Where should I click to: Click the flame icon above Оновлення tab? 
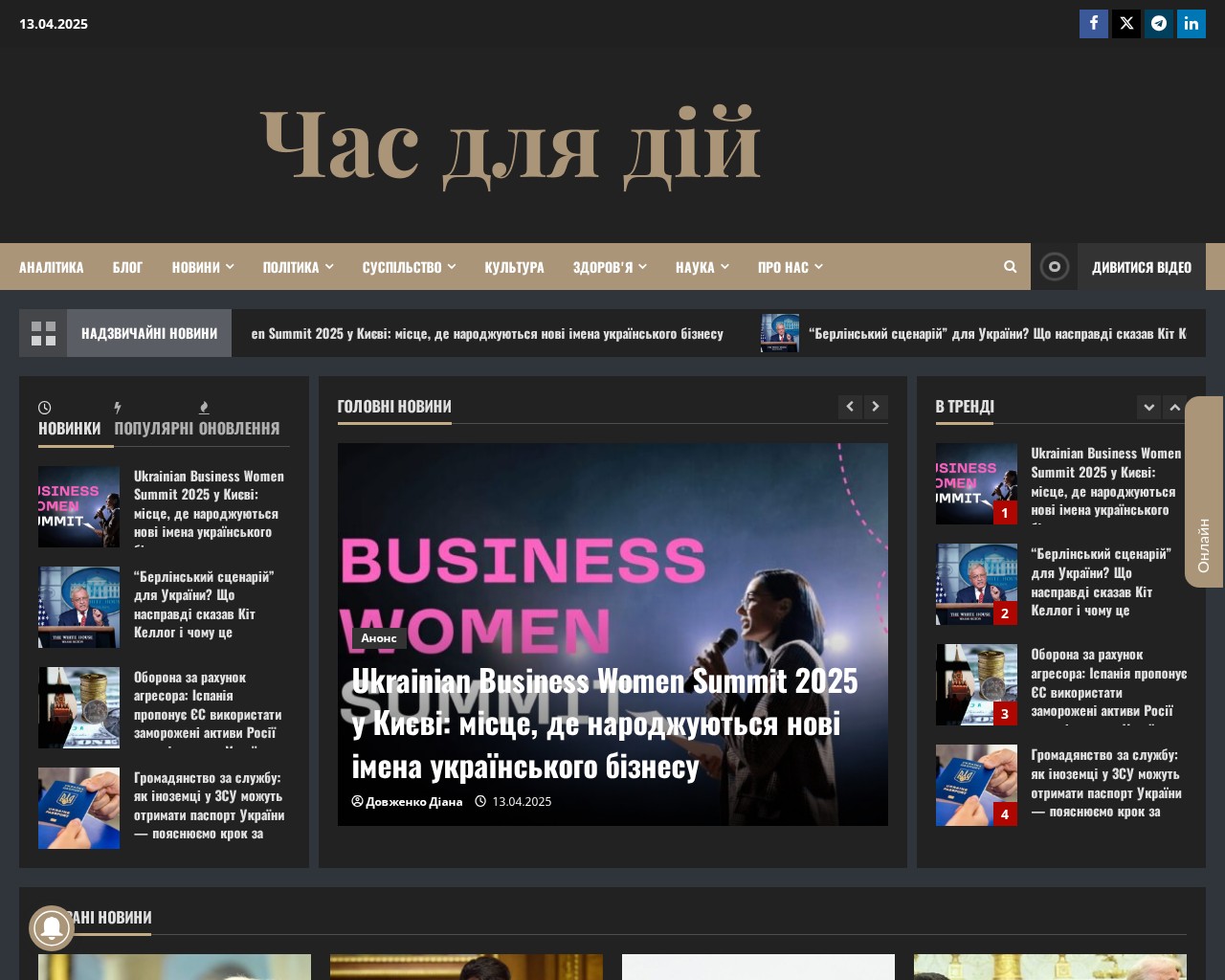(x=204, y=408)
